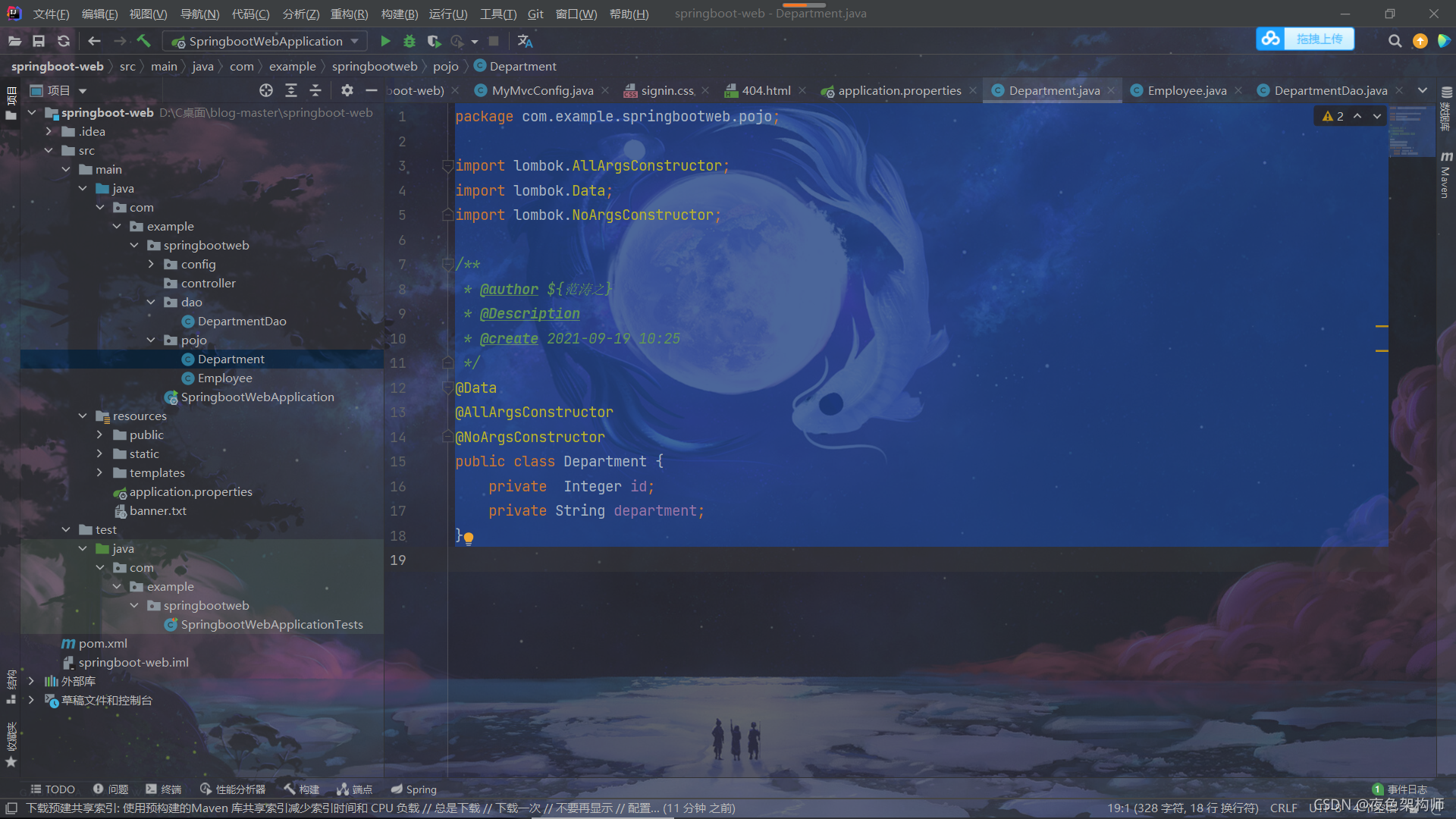
Task: Open SpringbootWebApplication run configuration dropdown
Action: 265,41
